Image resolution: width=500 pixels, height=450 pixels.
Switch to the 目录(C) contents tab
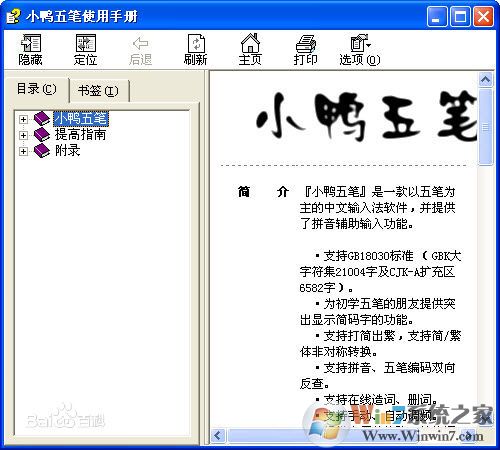(37, 89)
